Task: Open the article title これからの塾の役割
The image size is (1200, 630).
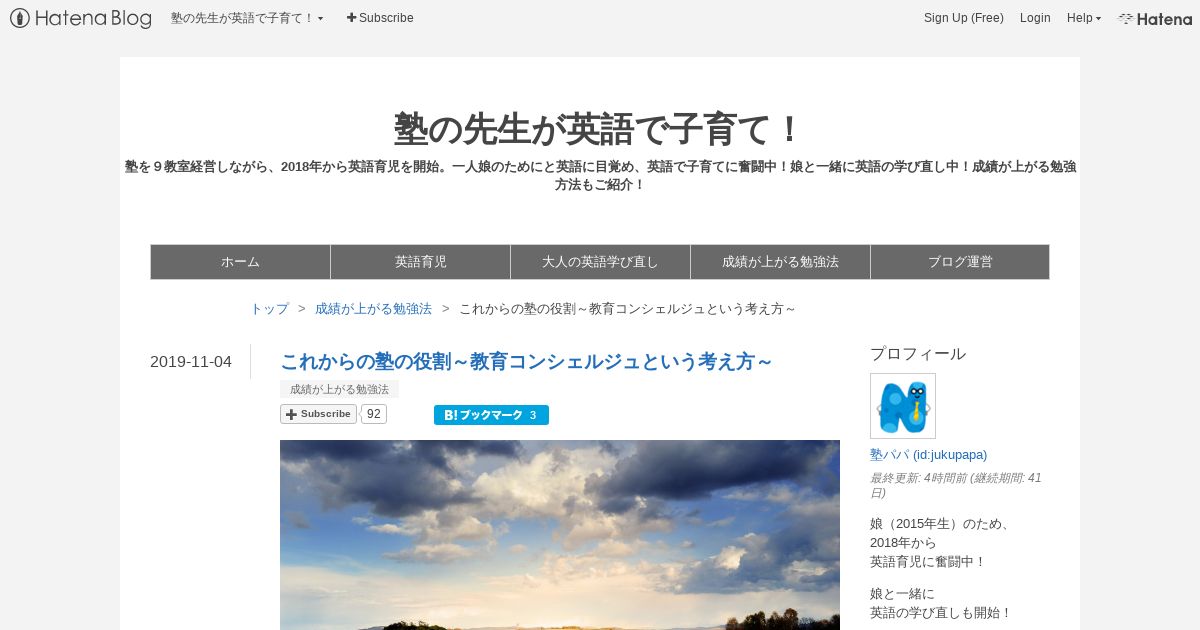Action: 526,361
